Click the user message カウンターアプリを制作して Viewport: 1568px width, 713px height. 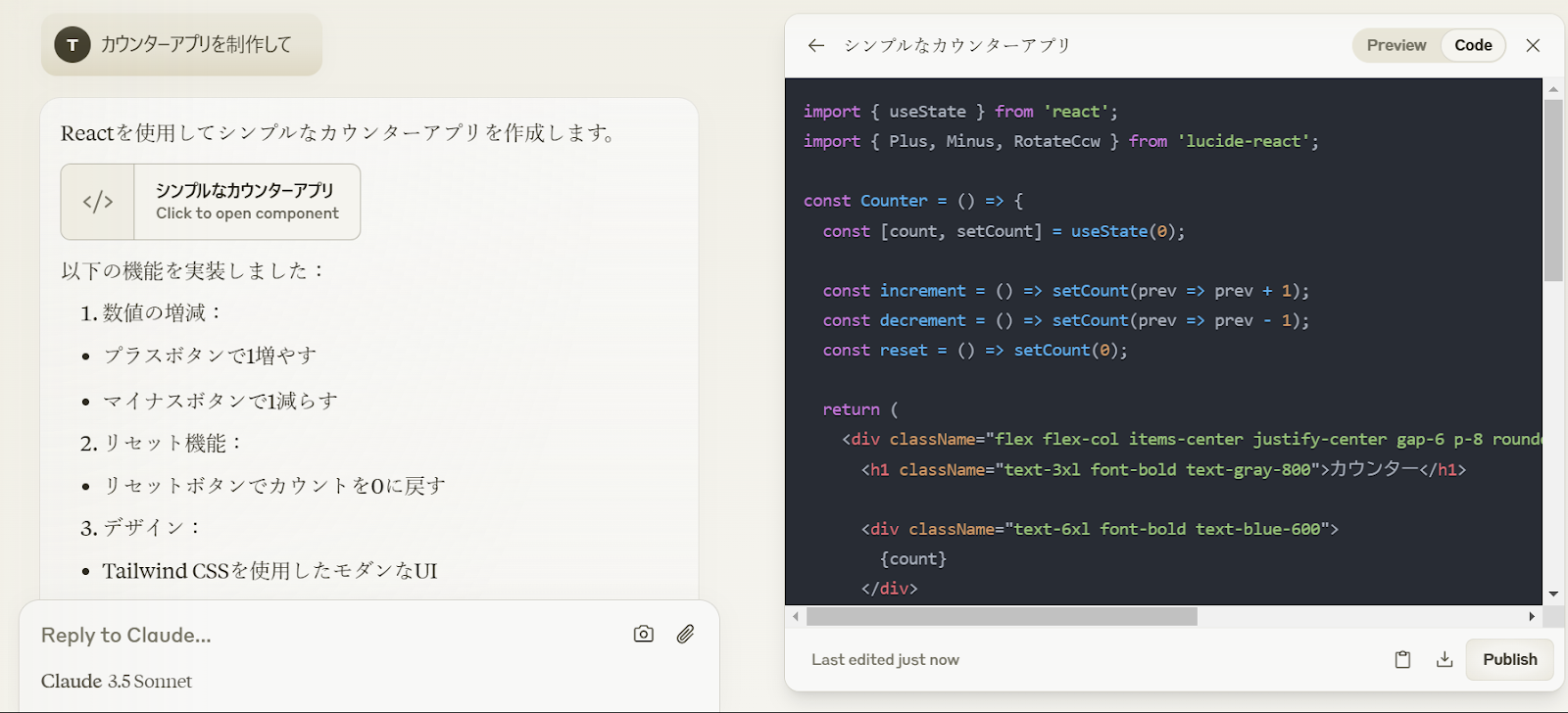coord(196,44)
